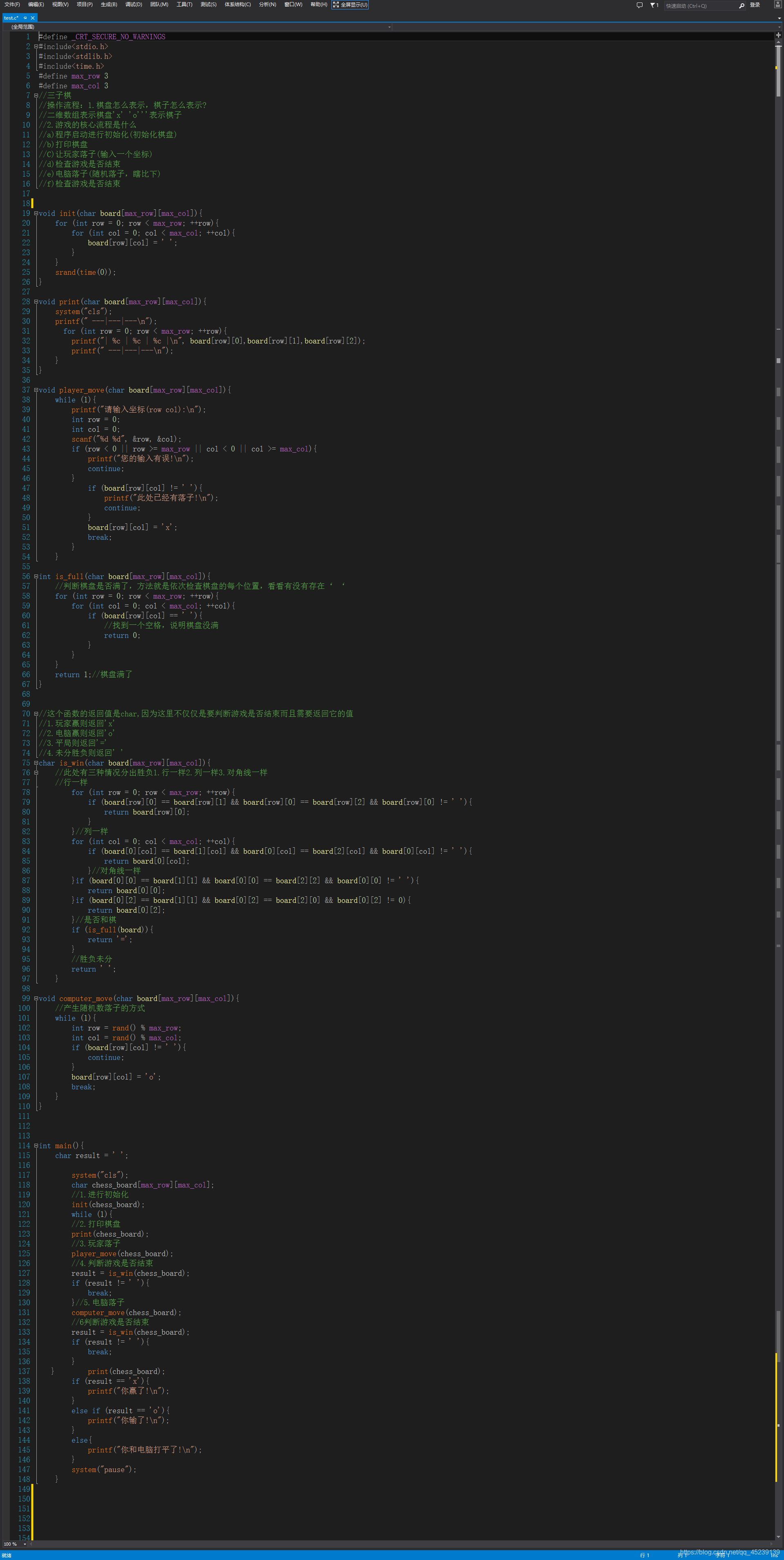Collapse the print function at line 28
The width and height of the screenshot is (784, 1560).
point(36,302)
